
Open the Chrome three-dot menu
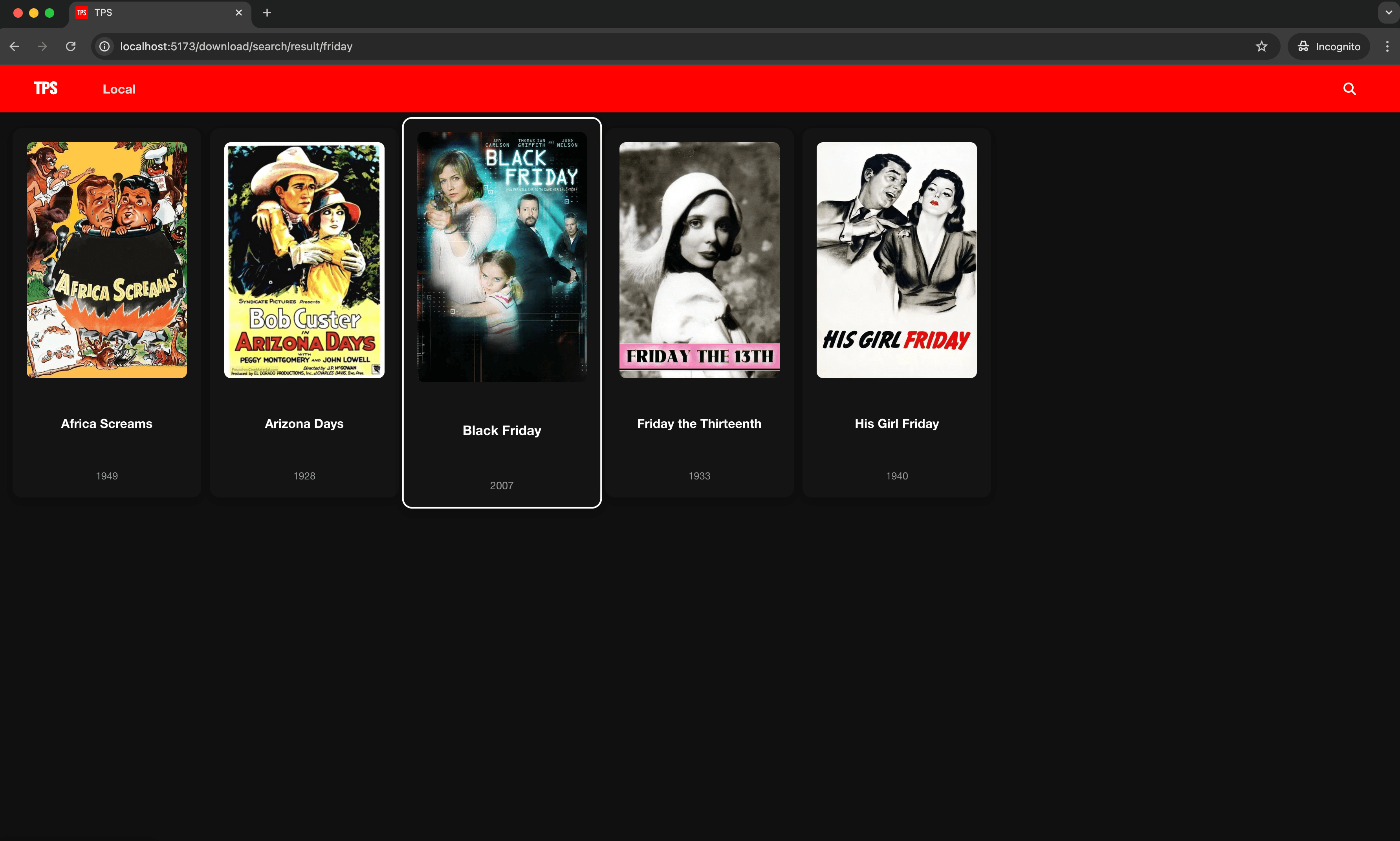click(1387, 46)
